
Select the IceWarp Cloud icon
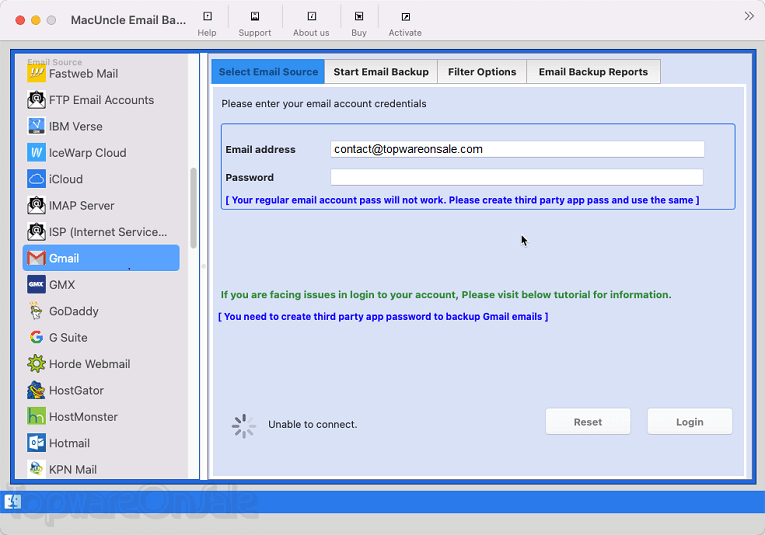(x=36, y=153)
